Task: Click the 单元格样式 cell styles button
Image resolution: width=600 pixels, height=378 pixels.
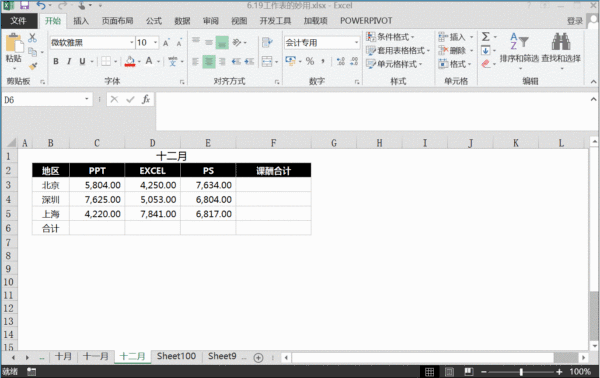Action: tap(394, 64)
